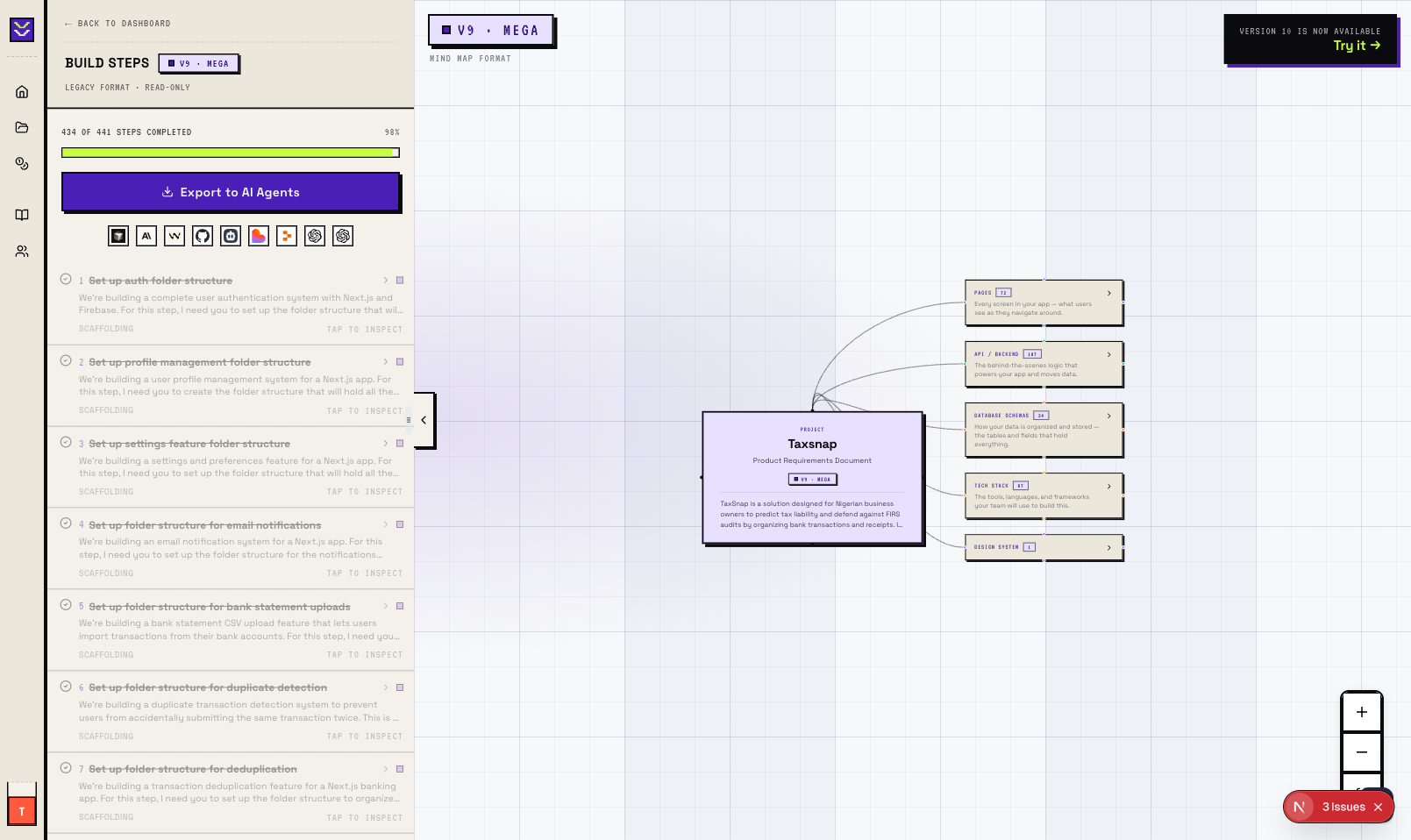Select the GitHub agent icon
Screen dimensions: 1411x840
click(x=203, y=236)
